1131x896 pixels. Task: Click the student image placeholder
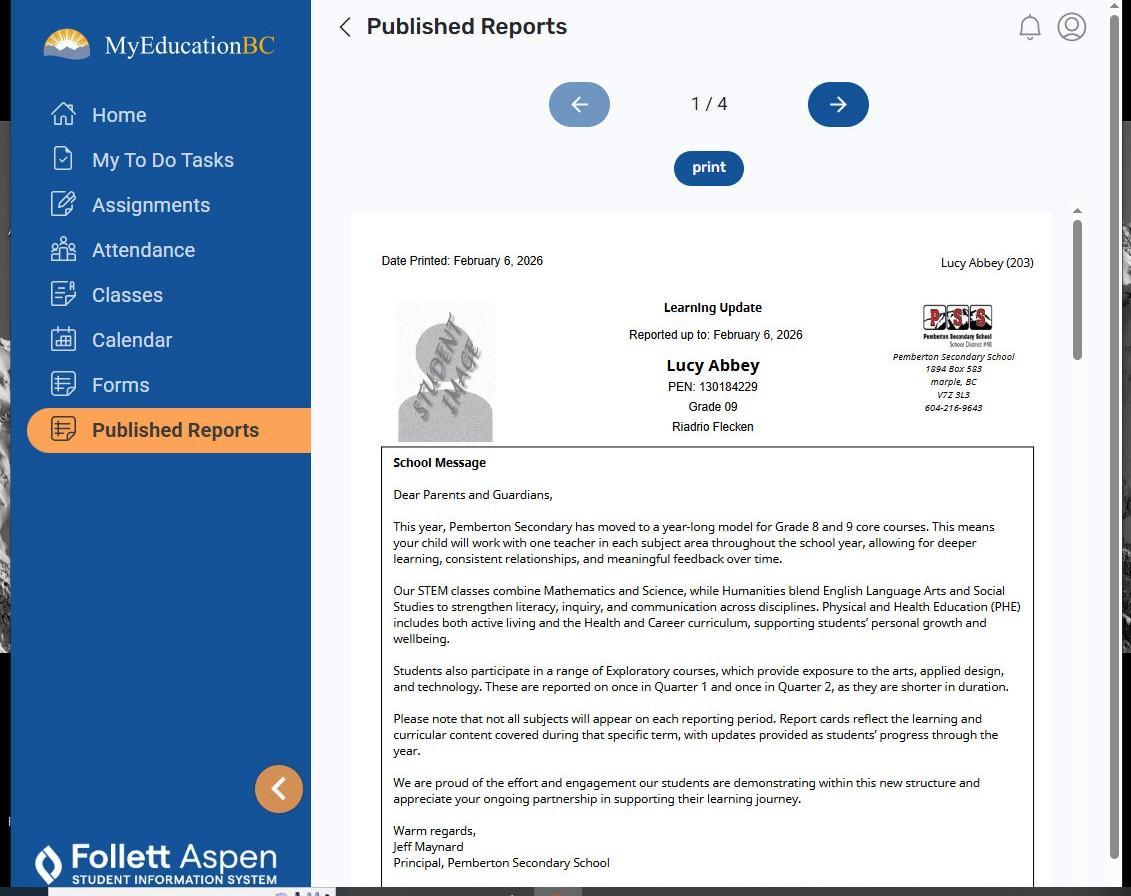[x=445, y=372]
